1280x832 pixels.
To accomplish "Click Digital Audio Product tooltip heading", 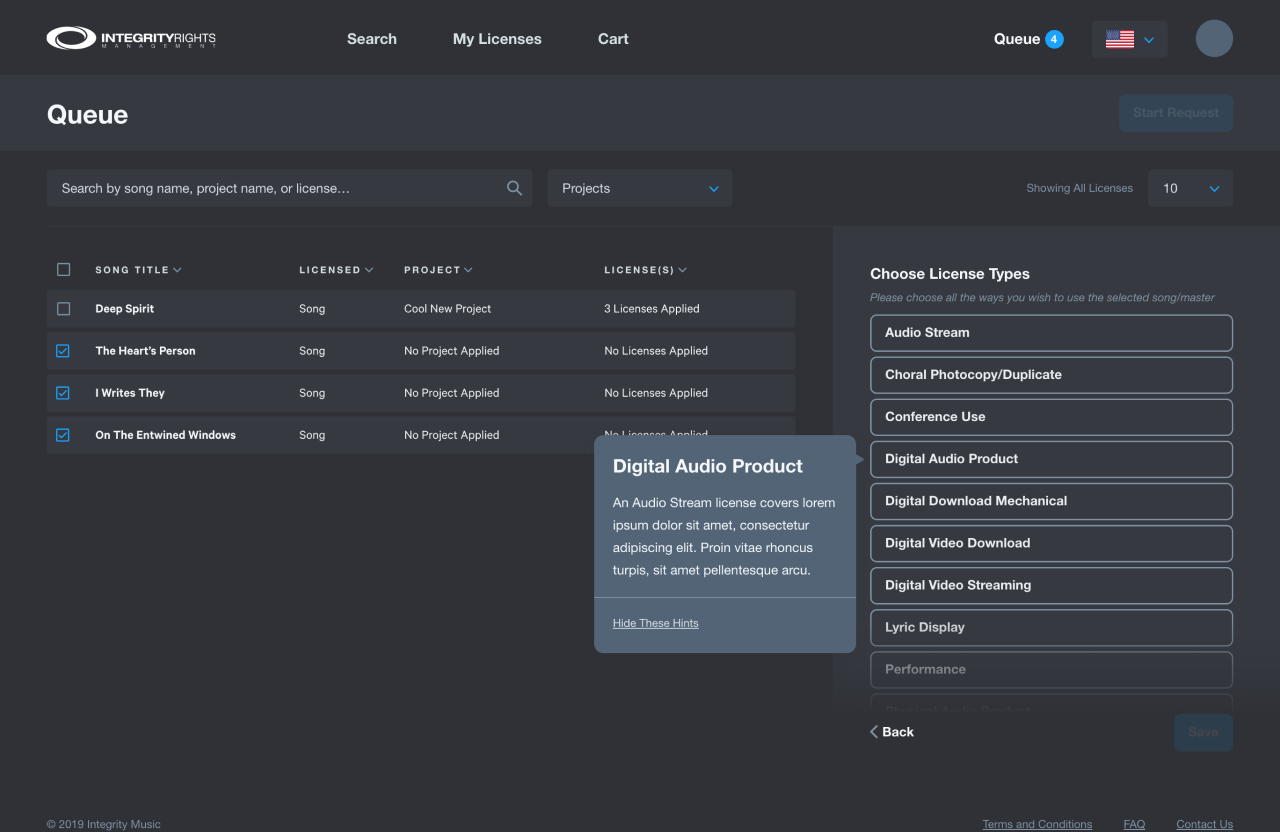I will click(708, 466).
